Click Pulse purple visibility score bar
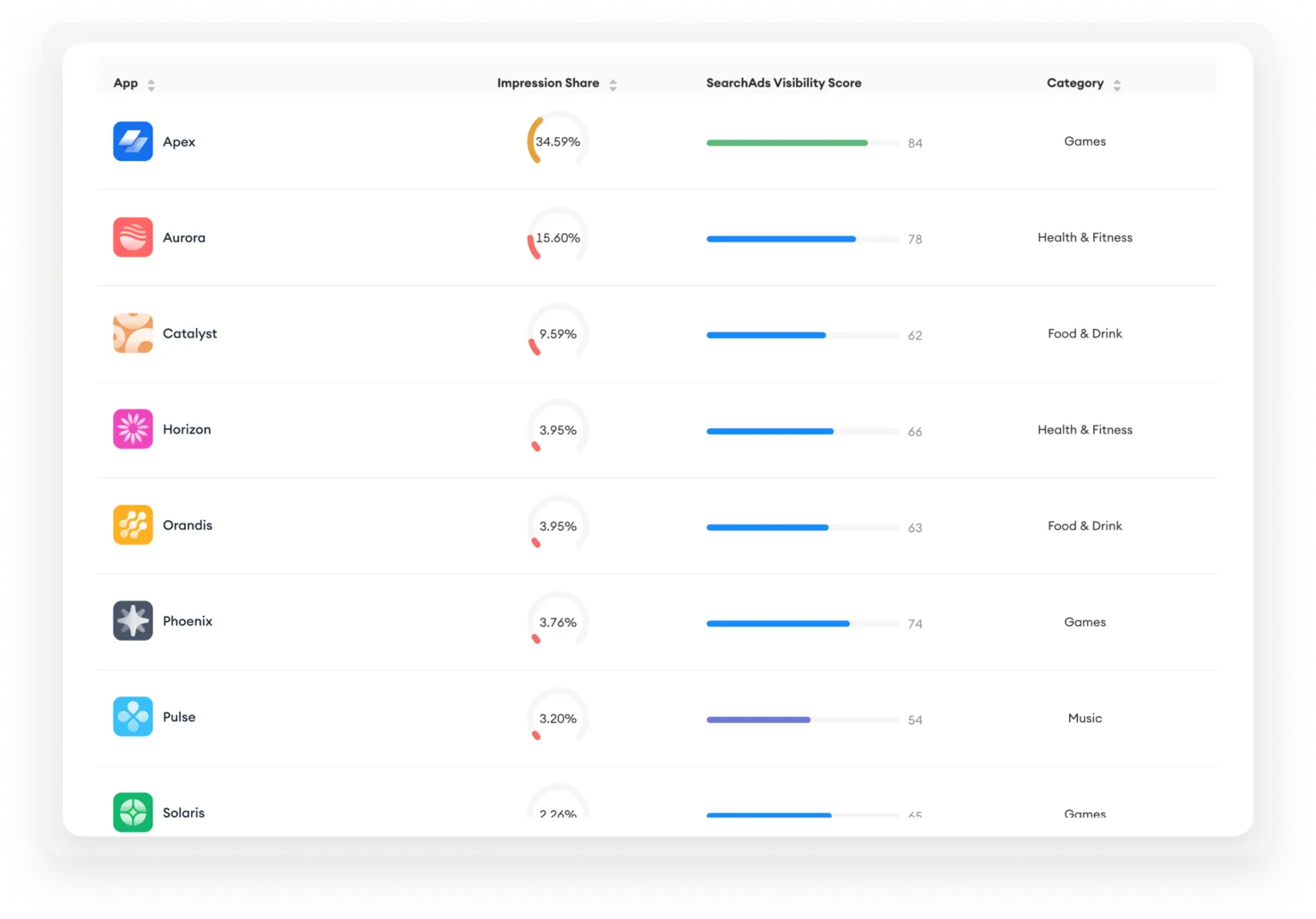Screen dimensions: 1316x919 click(x=758, y=719)
